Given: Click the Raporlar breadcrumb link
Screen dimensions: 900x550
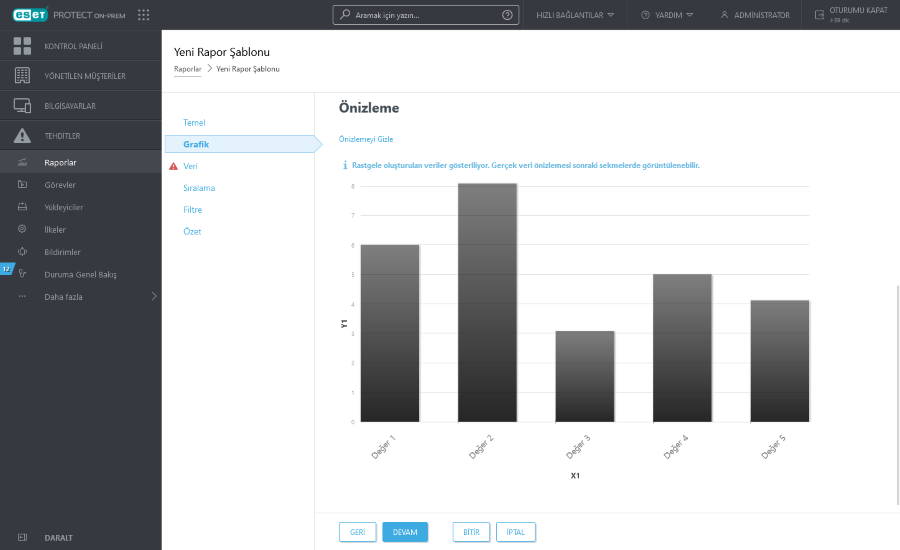Looking at the screenshot, I should coord(187,69).
